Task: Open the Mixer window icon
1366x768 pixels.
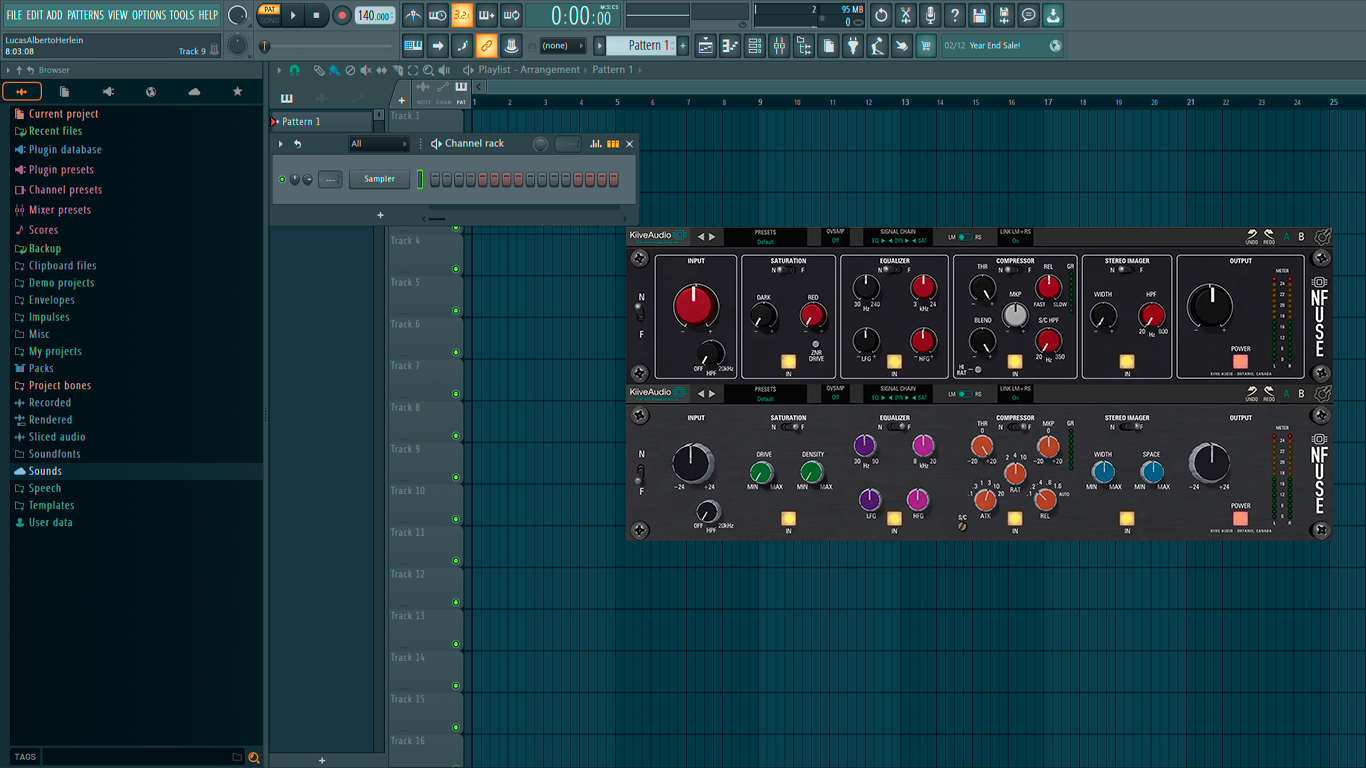Action: click(779, 46)
